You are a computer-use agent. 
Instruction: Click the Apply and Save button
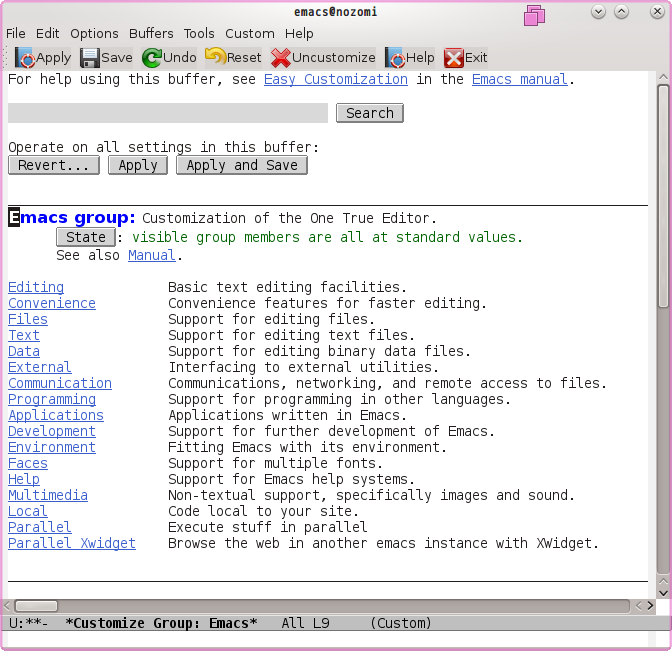pyautogui.click(x=242, y=165)
